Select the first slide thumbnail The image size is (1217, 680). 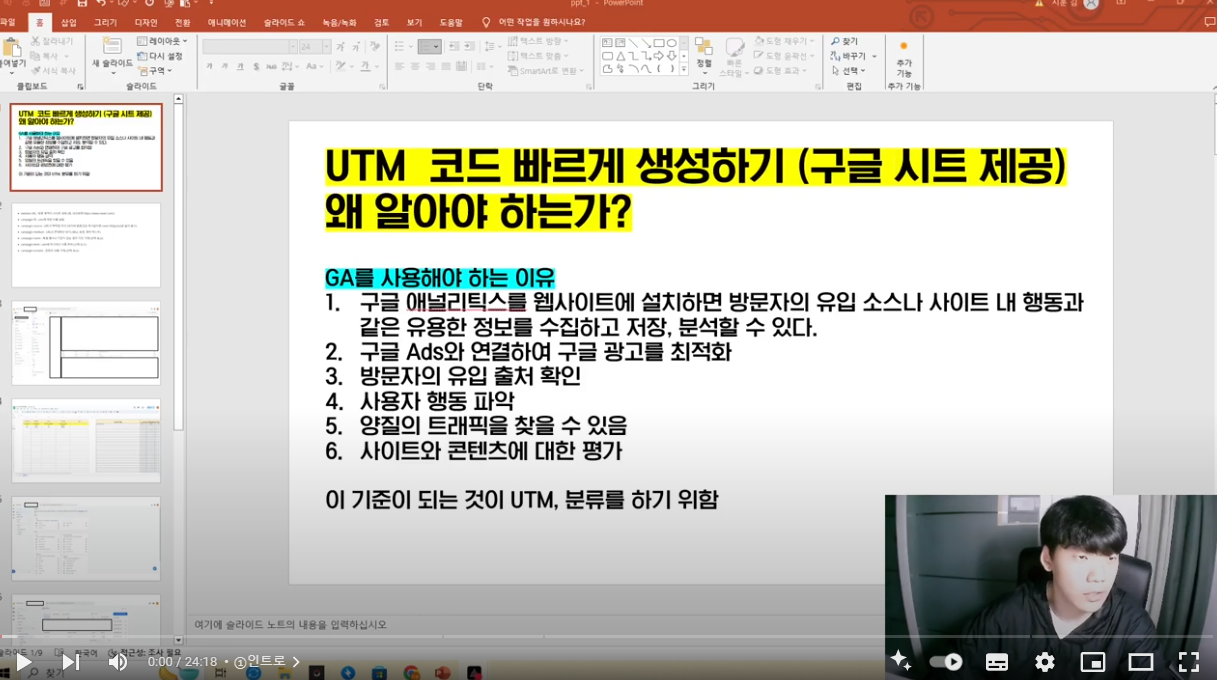[x=86, y=147]
